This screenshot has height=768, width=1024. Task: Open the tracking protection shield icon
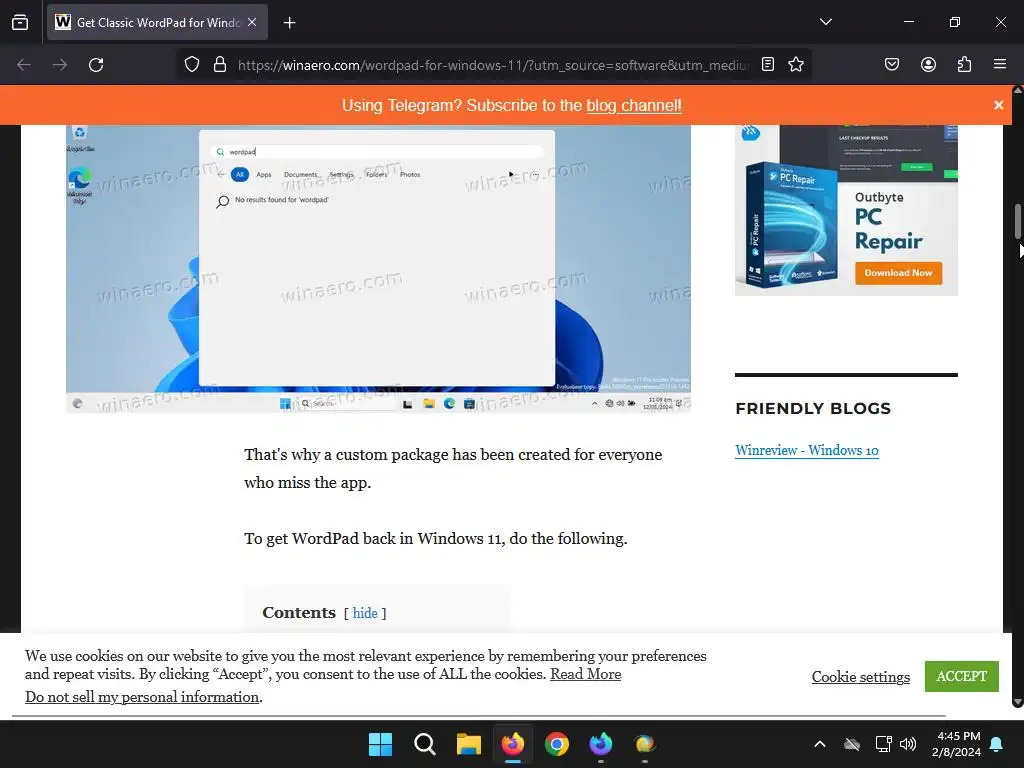click(191, 65)
